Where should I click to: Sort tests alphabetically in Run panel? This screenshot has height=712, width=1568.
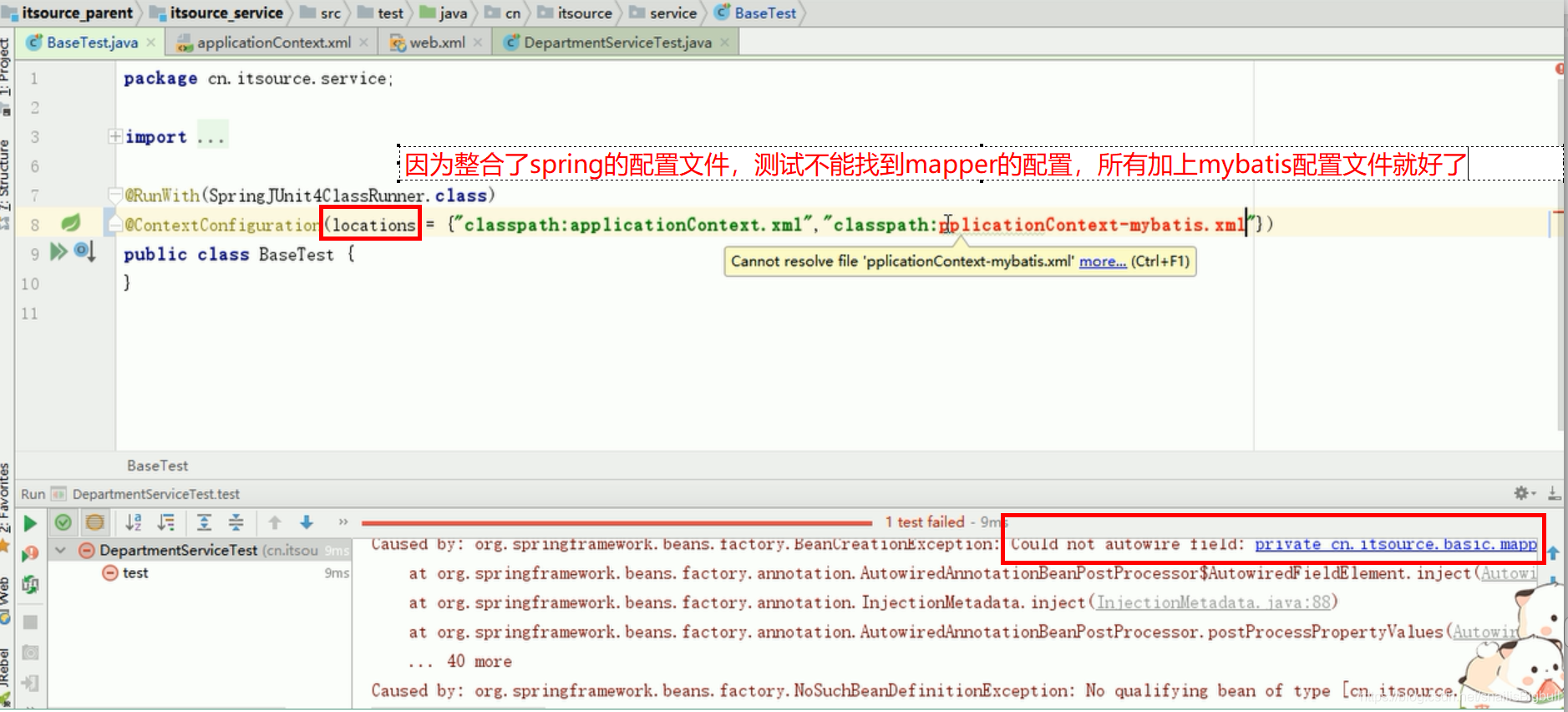(134, 523)
